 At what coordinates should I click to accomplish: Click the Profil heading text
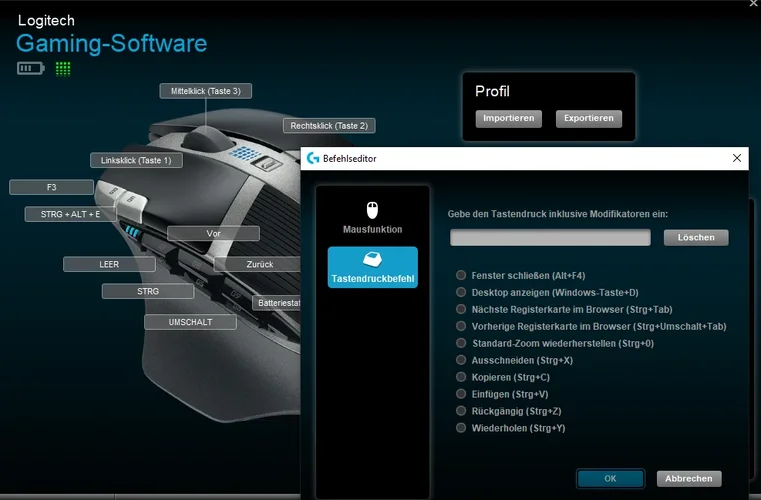[492, 91]
